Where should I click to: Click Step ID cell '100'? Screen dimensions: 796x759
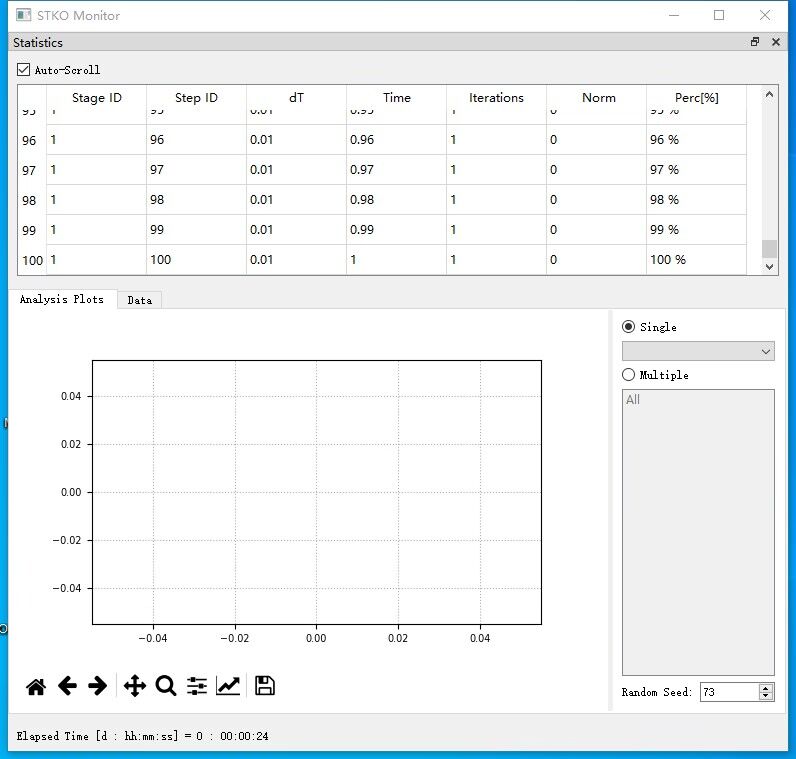pyautogui.click(x=196, y=259)
